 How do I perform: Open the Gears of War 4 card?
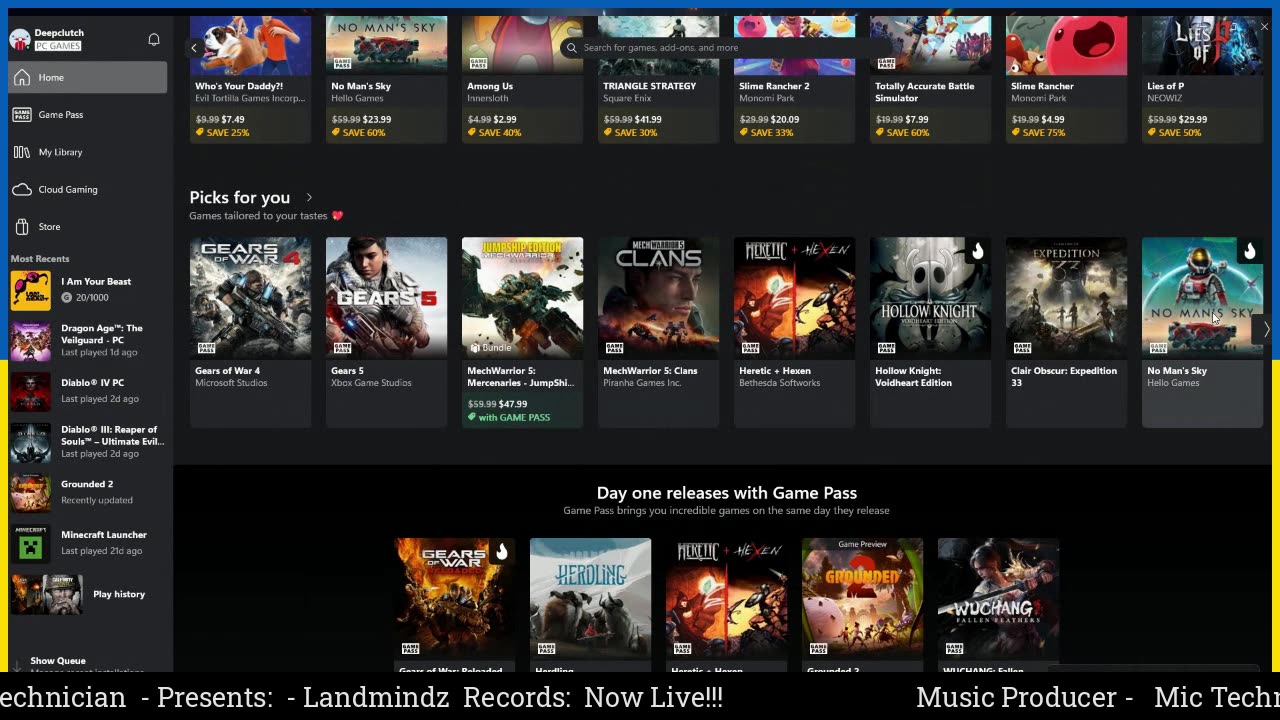point(250,332)
